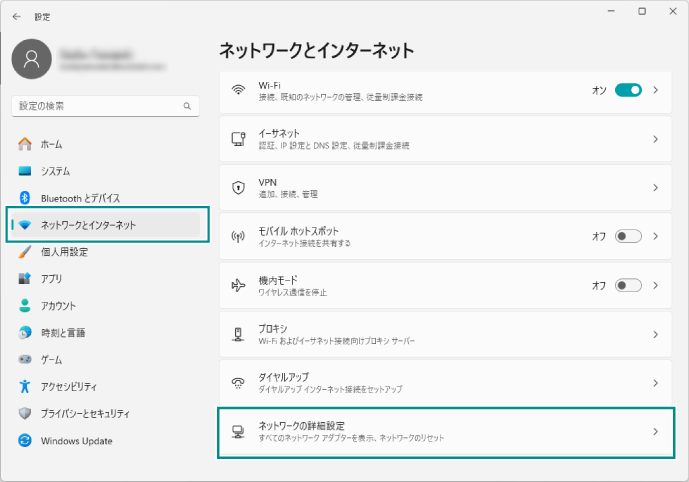Enable the モバイル ホットスポット toggle
The width and height of the screenshot is (689, 482).
pos(628,237)
